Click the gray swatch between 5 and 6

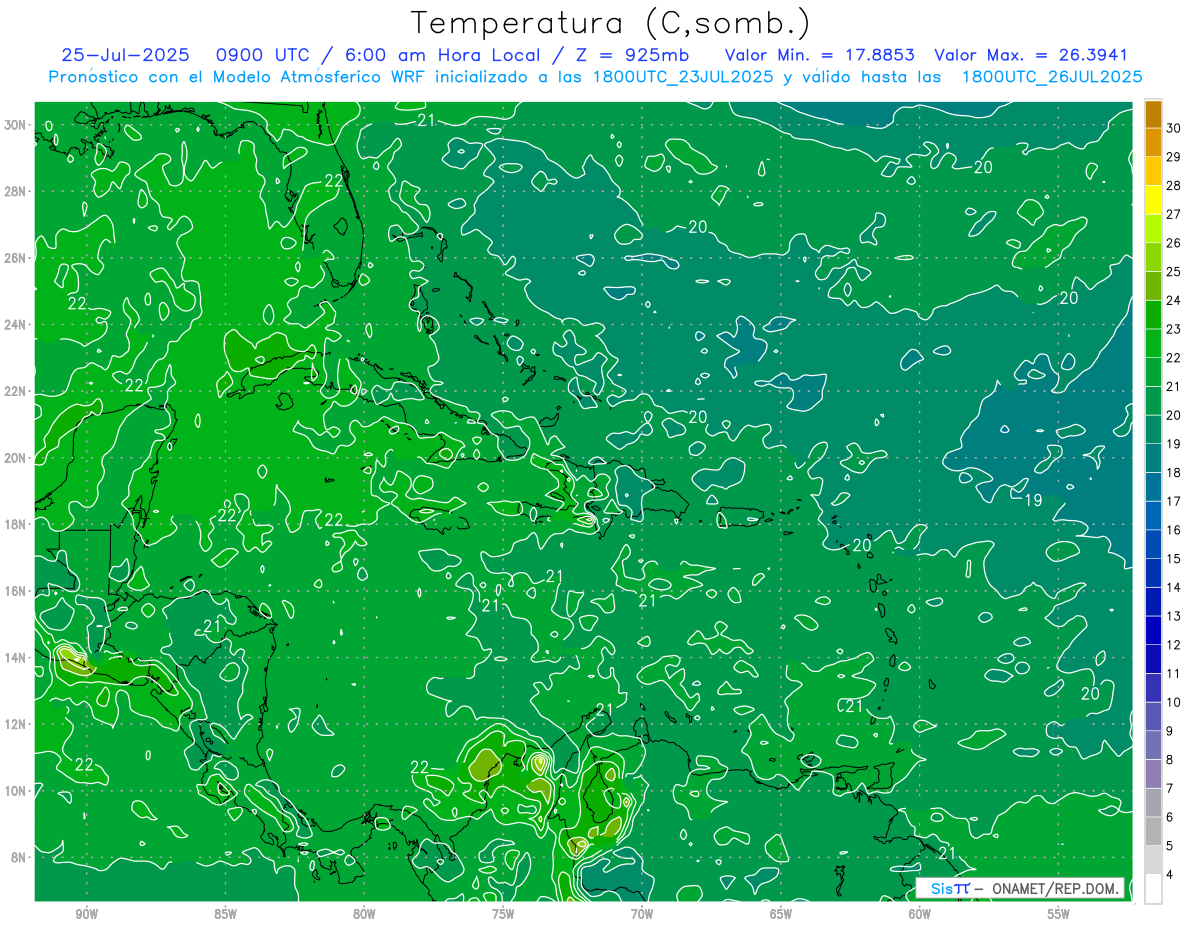pos(1153,831)
